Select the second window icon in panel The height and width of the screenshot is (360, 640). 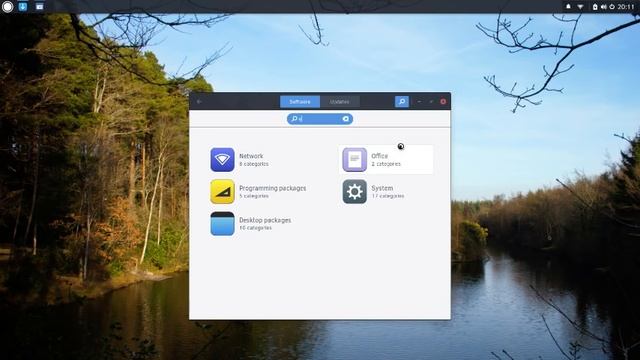39,7
